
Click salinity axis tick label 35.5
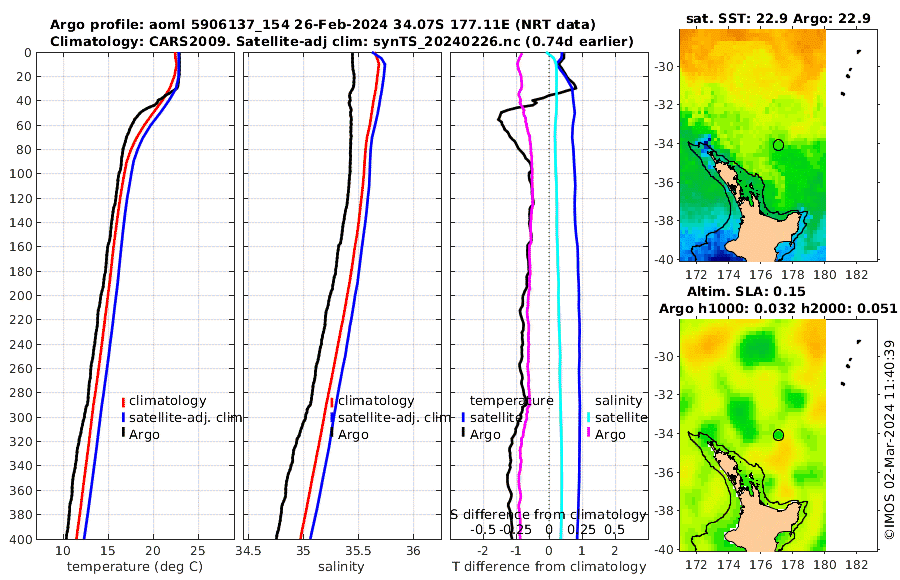point(358,551)
